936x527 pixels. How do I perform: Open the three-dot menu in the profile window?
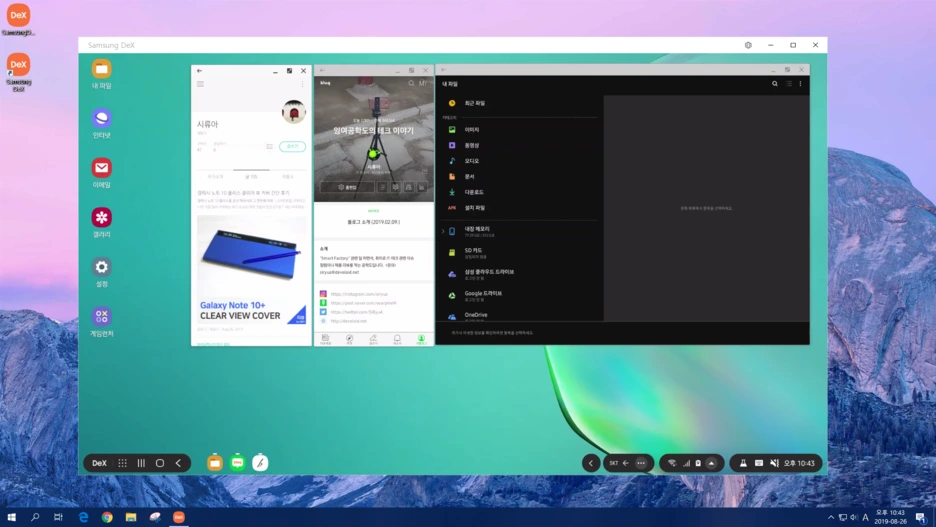tap(302, 84)
